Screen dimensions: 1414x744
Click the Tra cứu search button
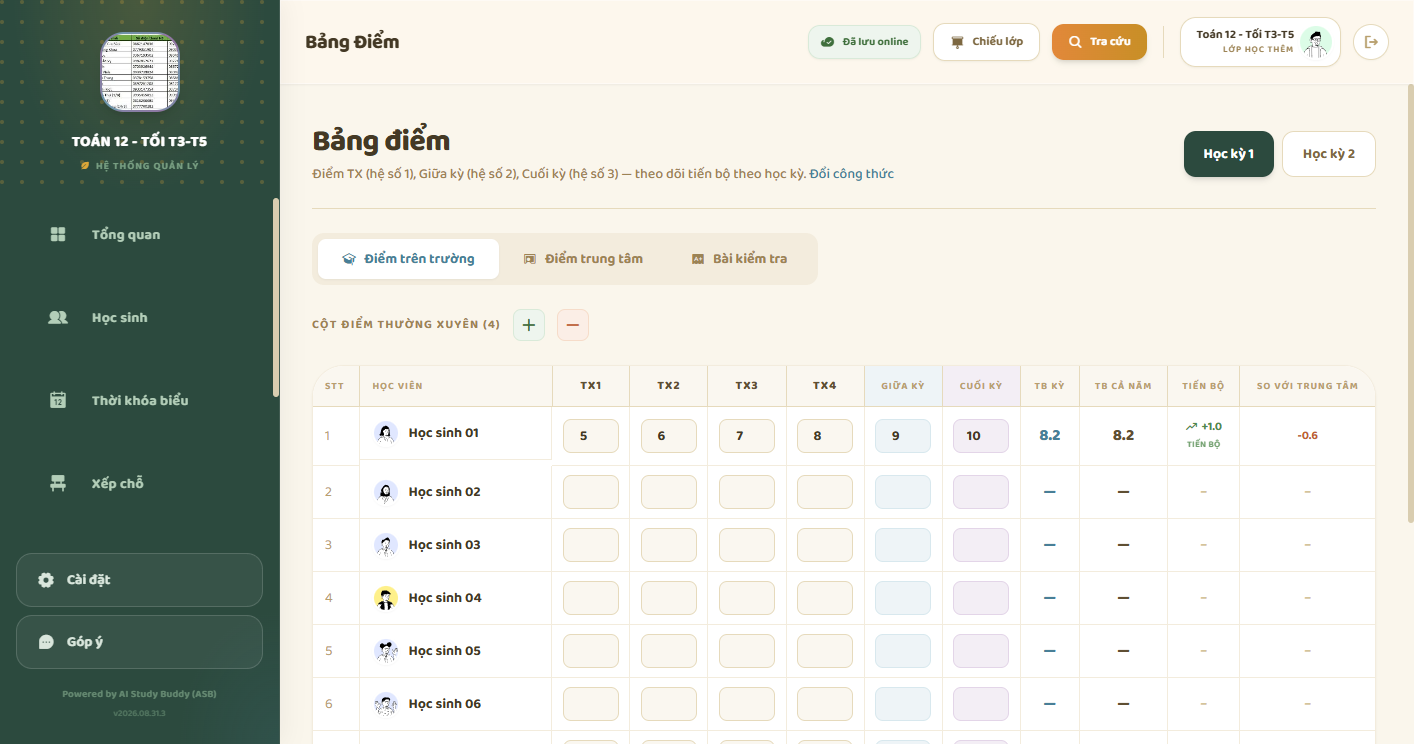click(x=1099, y=42)
